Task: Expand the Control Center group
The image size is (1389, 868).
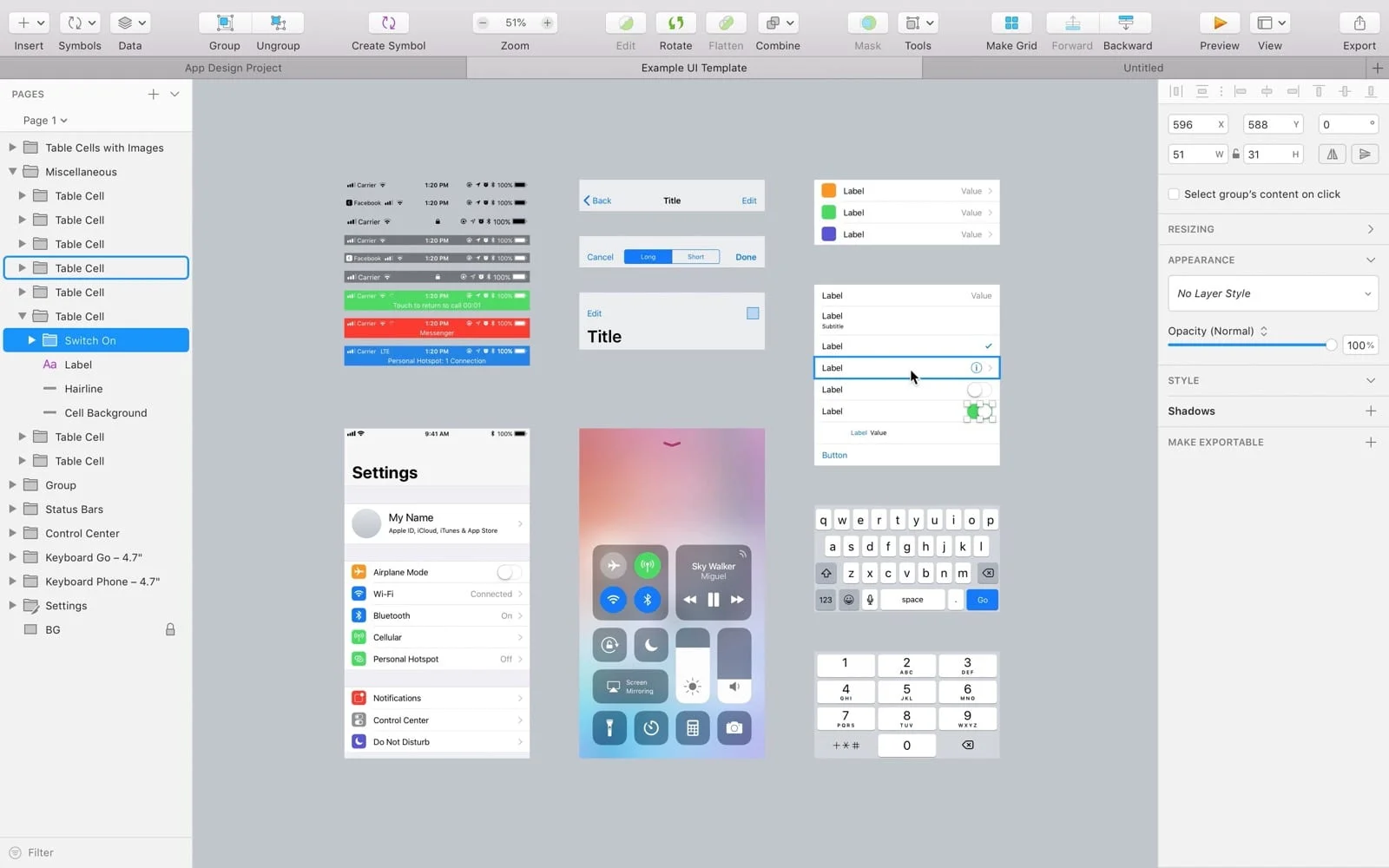Action: [12, 533]
